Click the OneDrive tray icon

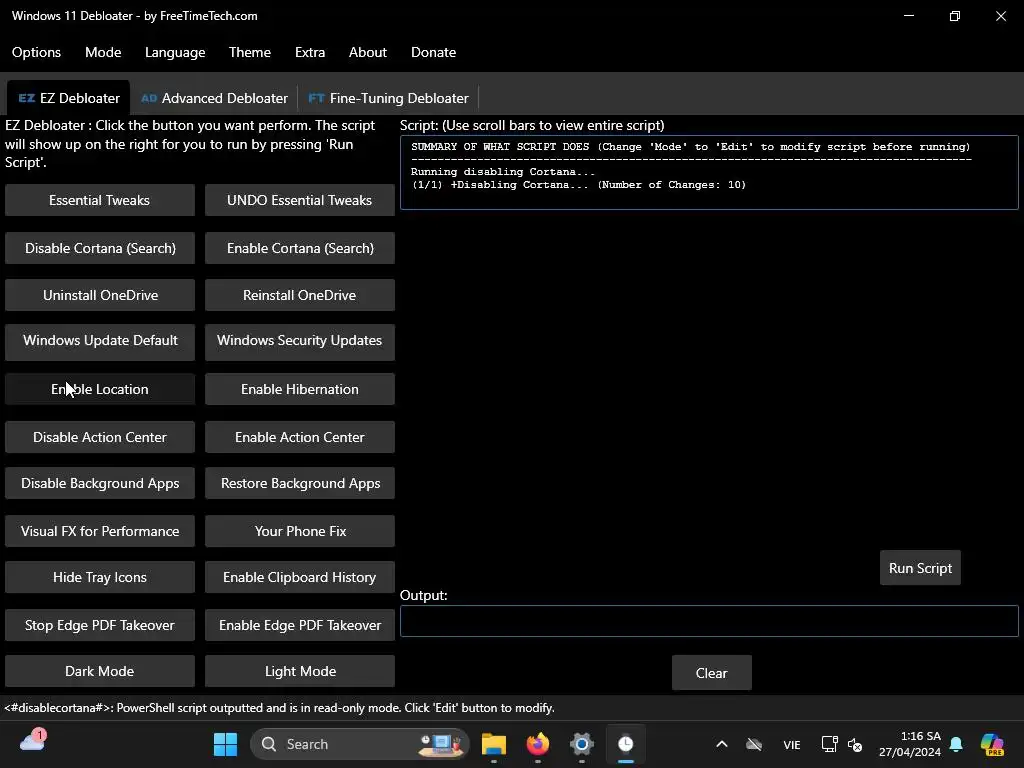[x=754, y=744]
